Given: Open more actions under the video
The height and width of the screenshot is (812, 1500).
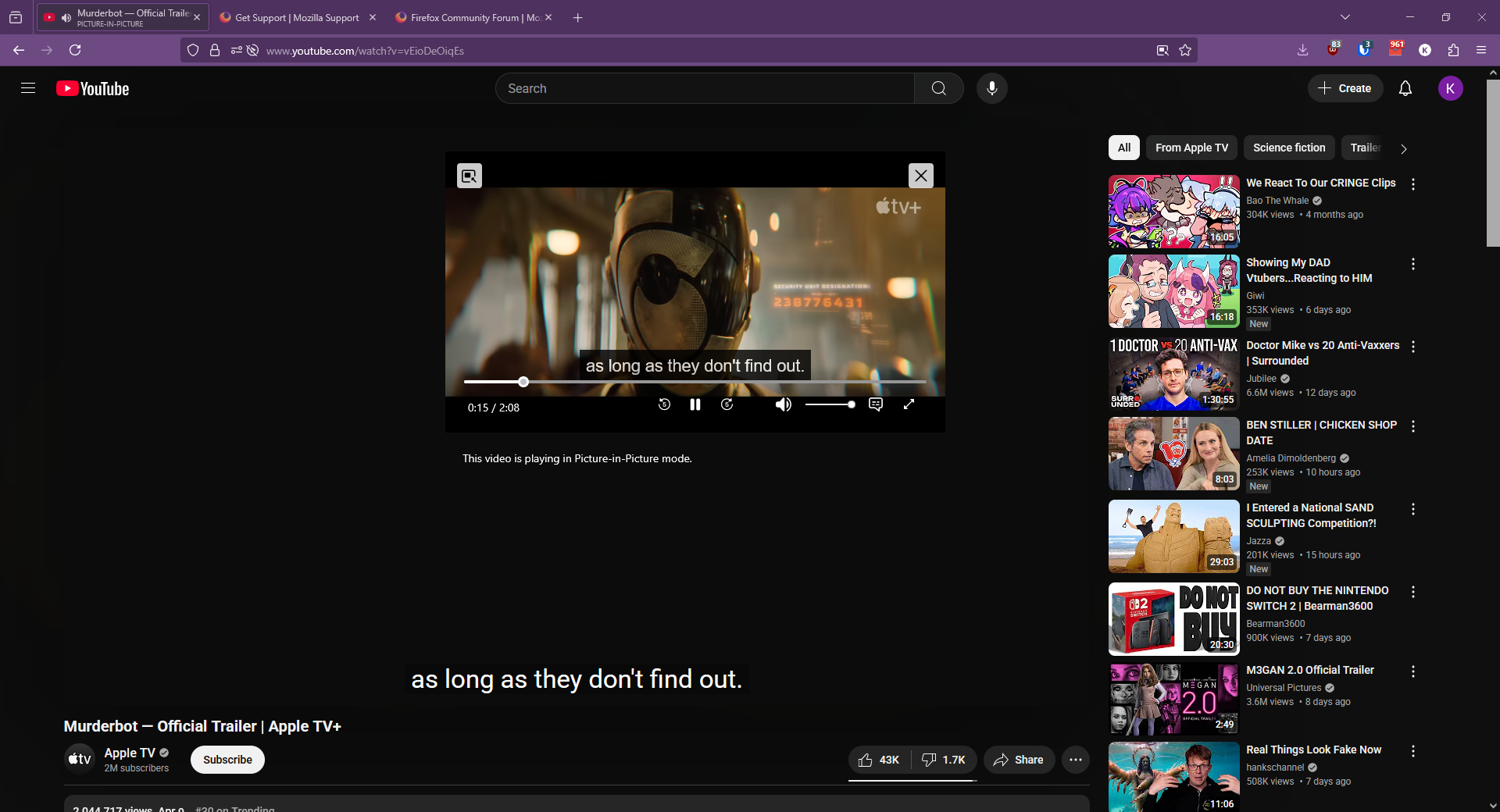Looking at the screenshot, I should coord(1075,760).
